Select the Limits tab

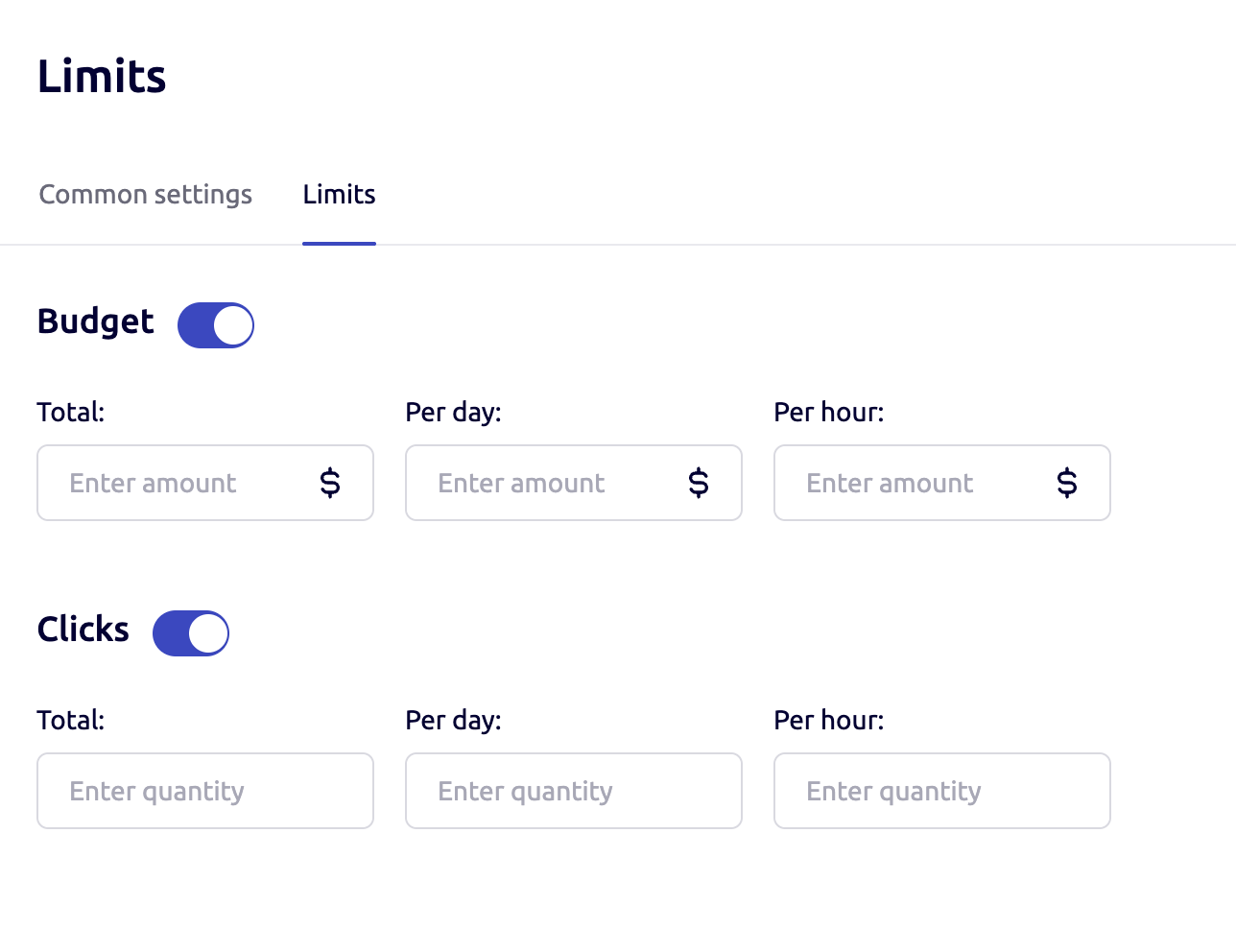click(x=339, y=195)
